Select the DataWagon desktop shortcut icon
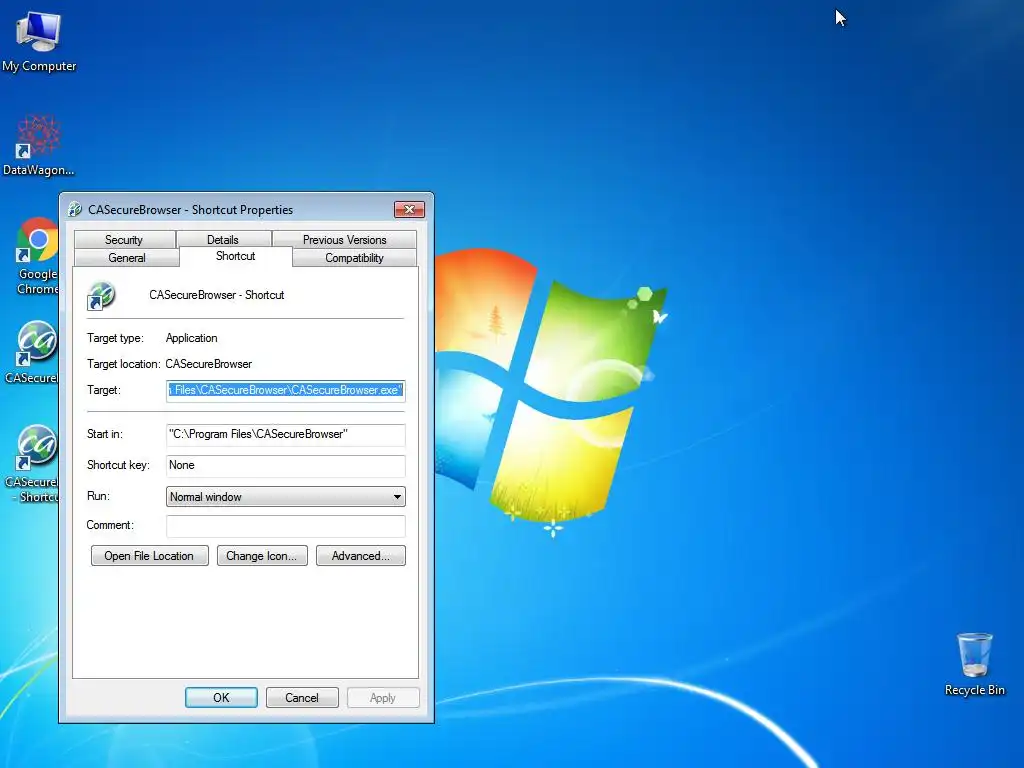 [39, 145]
